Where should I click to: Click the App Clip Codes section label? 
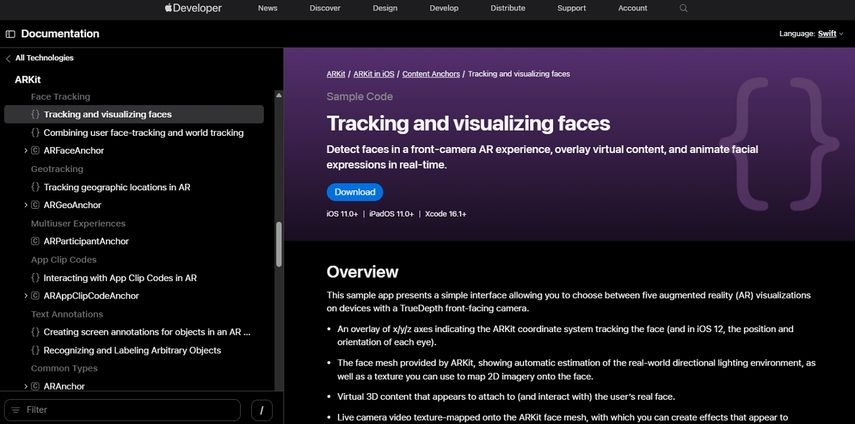[63, 260]
